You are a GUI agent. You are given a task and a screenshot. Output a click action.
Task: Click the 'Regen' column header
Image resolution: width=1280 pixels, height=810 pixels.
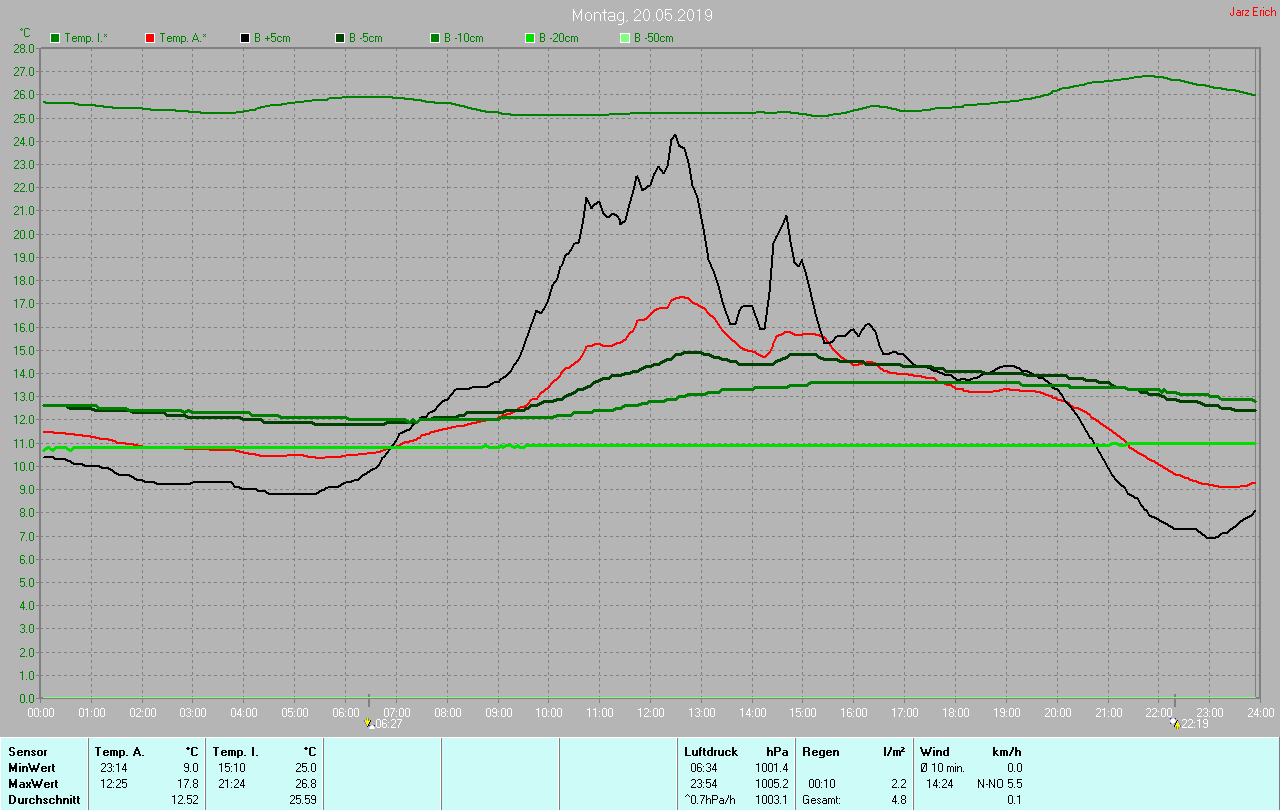[x=820, y=751]
